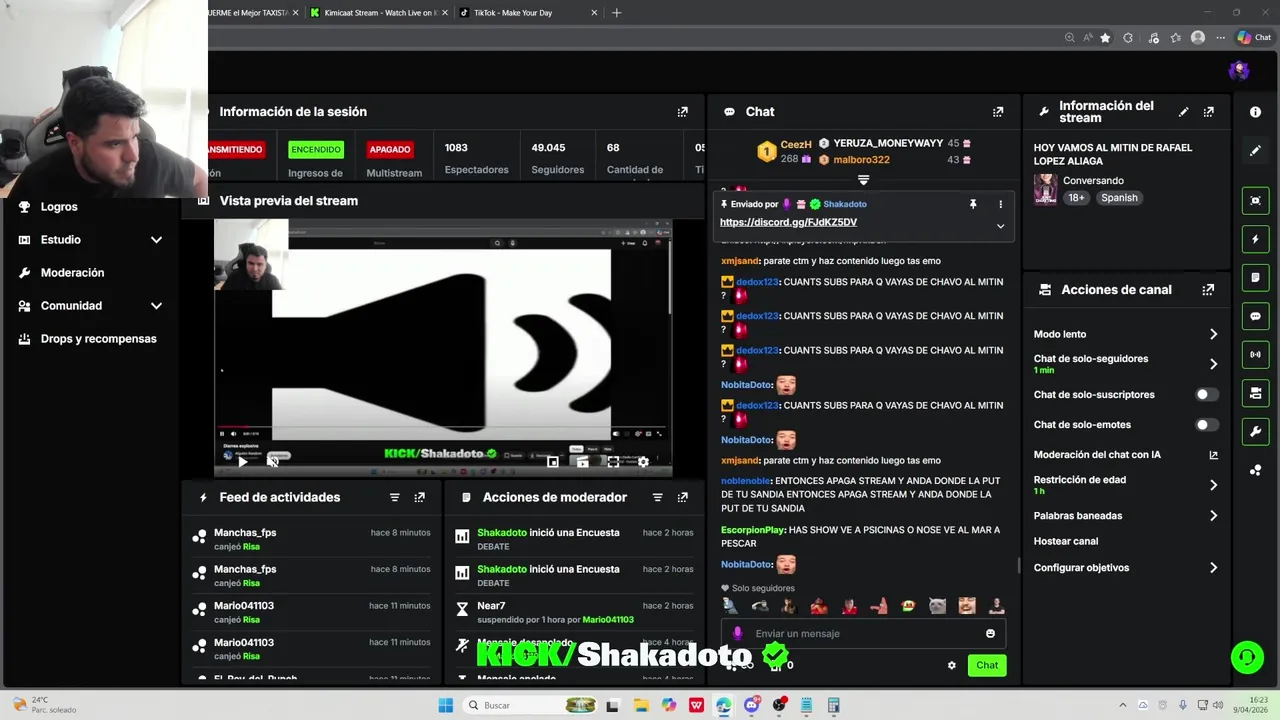
Task: Enable Chat de solo-emotes toggle
Action: [1207, 425]
